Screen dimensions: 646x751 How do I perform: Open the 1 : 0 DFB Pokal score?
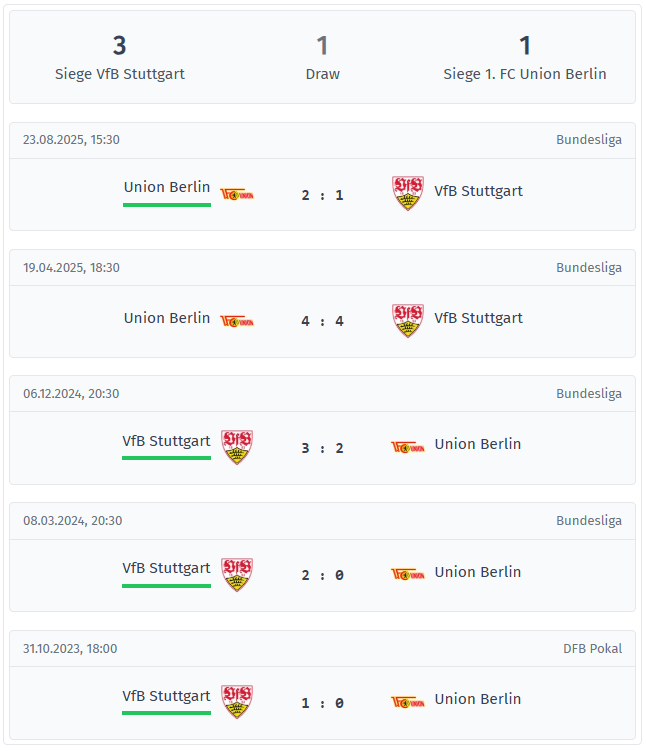[x=322, y=703]
